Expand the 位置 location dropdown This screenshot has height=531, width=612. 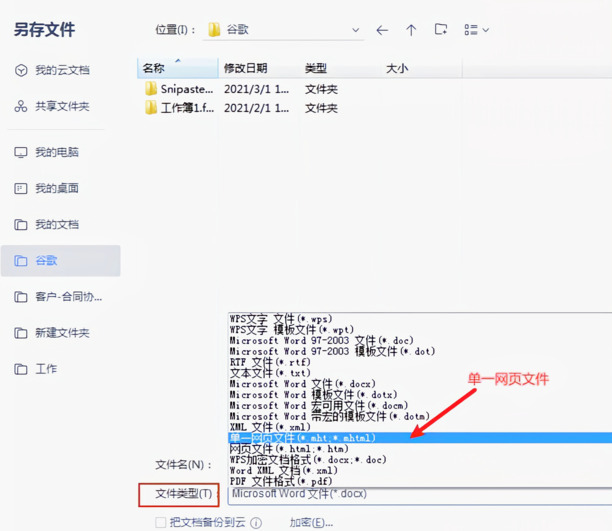(355, 30)
